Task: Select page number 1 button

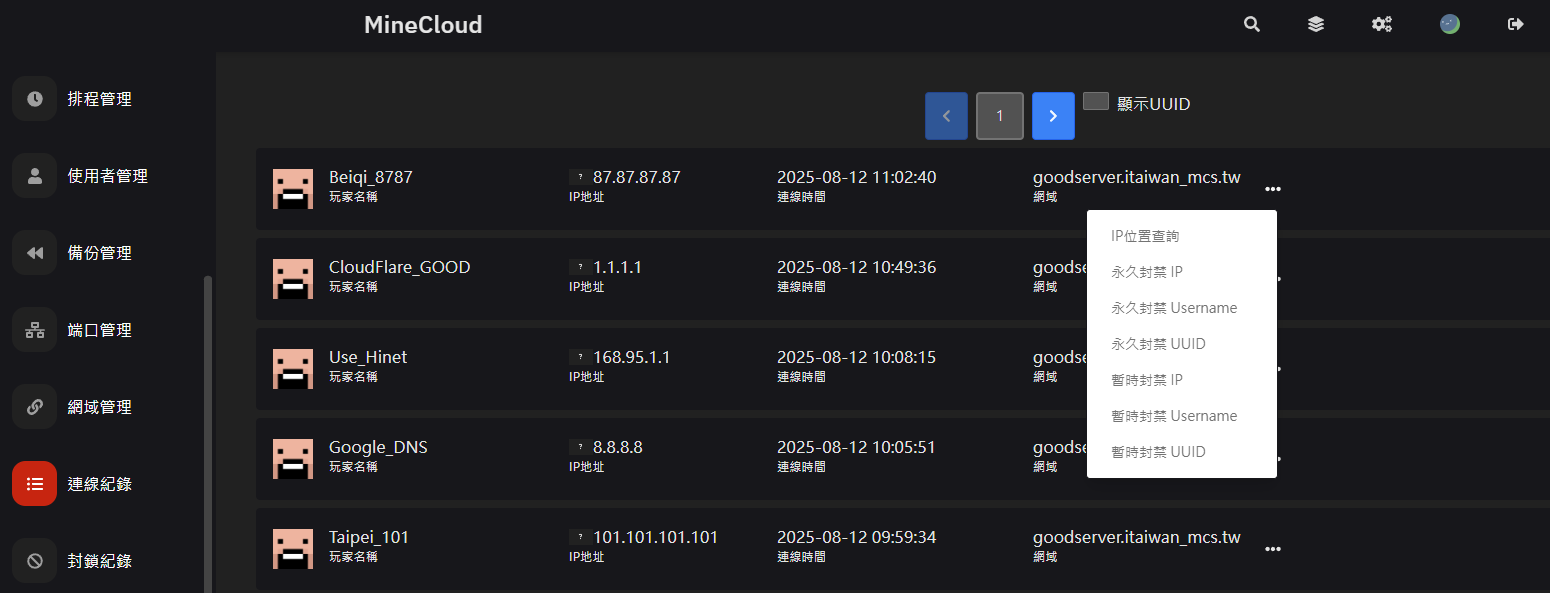Action: tap(999, 116)
